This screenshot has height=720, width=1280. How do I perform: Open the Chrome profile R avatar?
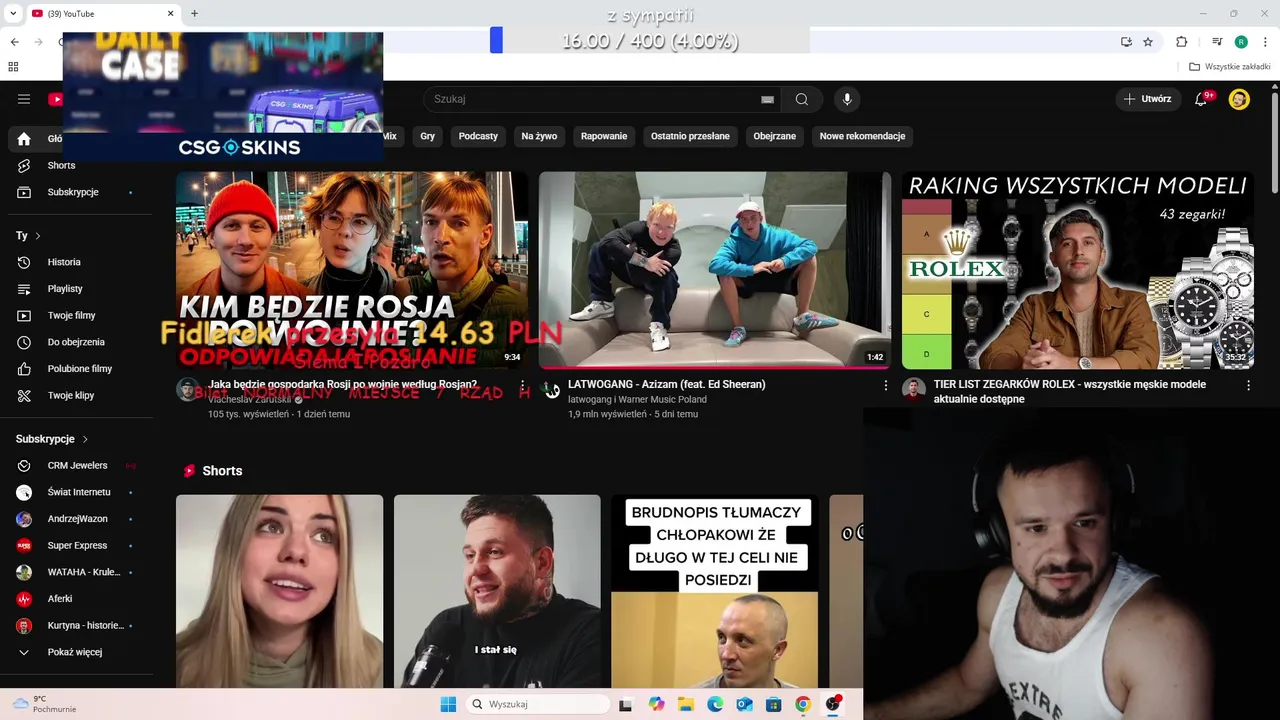click(x=1241, y=42)
